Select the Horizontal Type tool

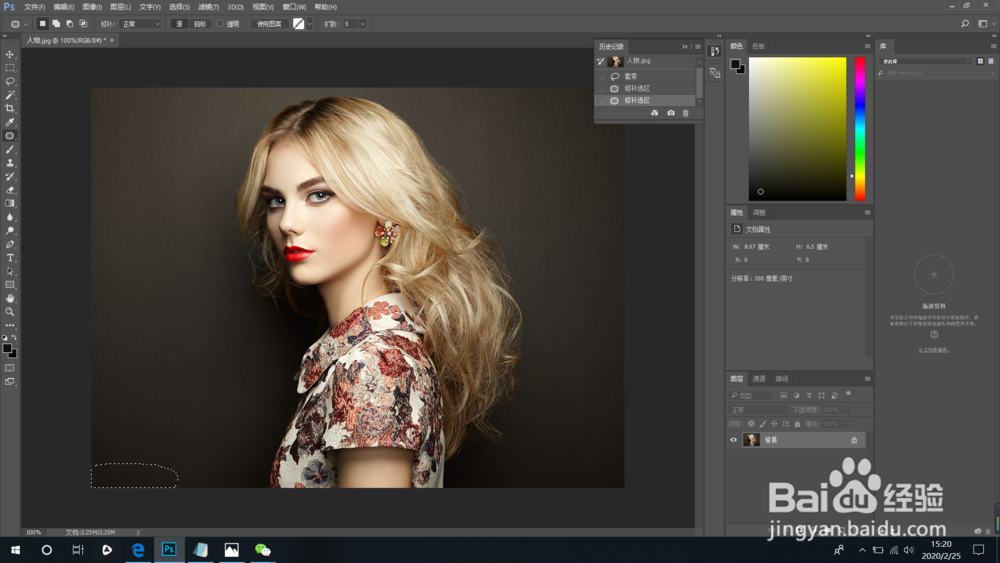10,258
